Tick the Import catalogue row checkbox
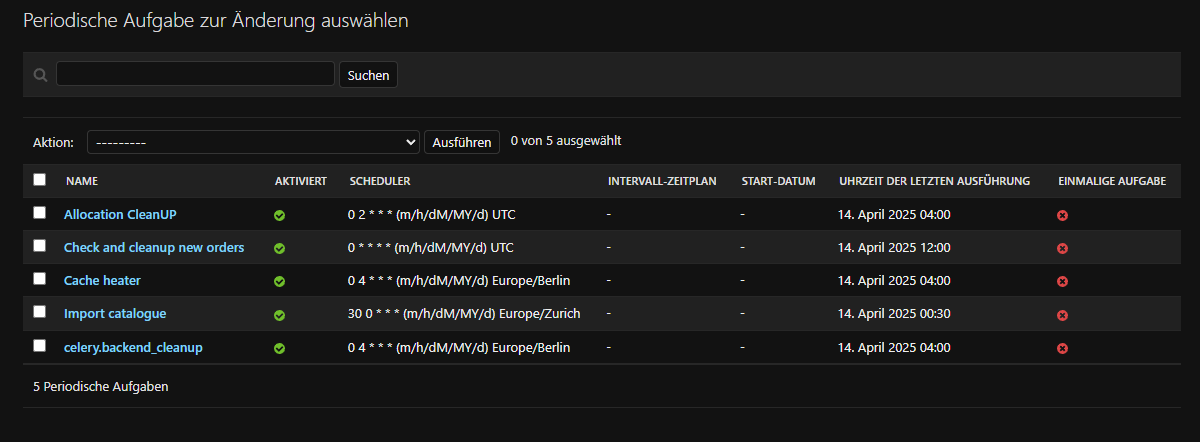Screen dimensions: 1200x442 [x=40, y=312]
